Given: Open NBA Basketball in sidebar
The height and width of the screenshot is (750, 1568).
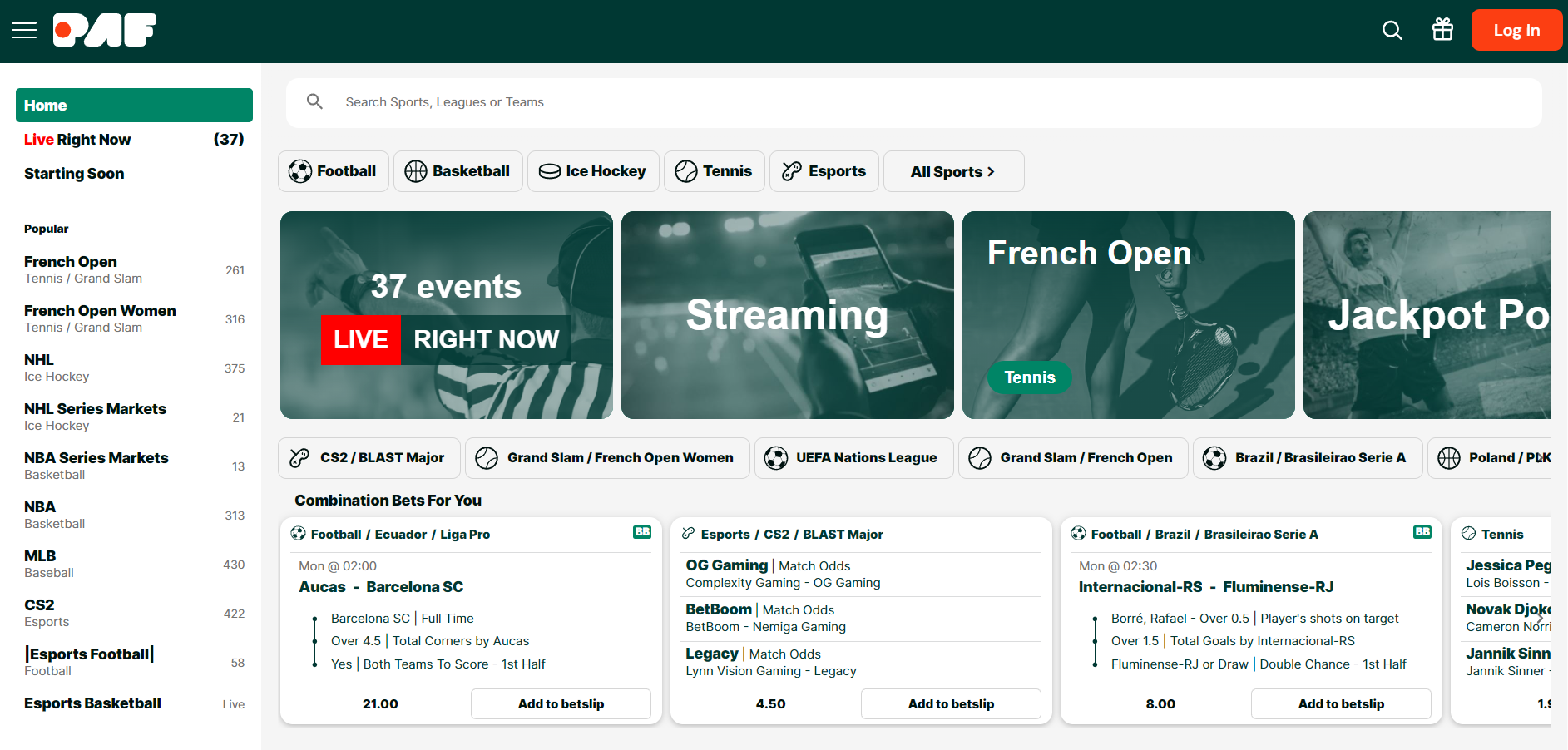Looking at the screenshot, I should [x=134, y=515].
